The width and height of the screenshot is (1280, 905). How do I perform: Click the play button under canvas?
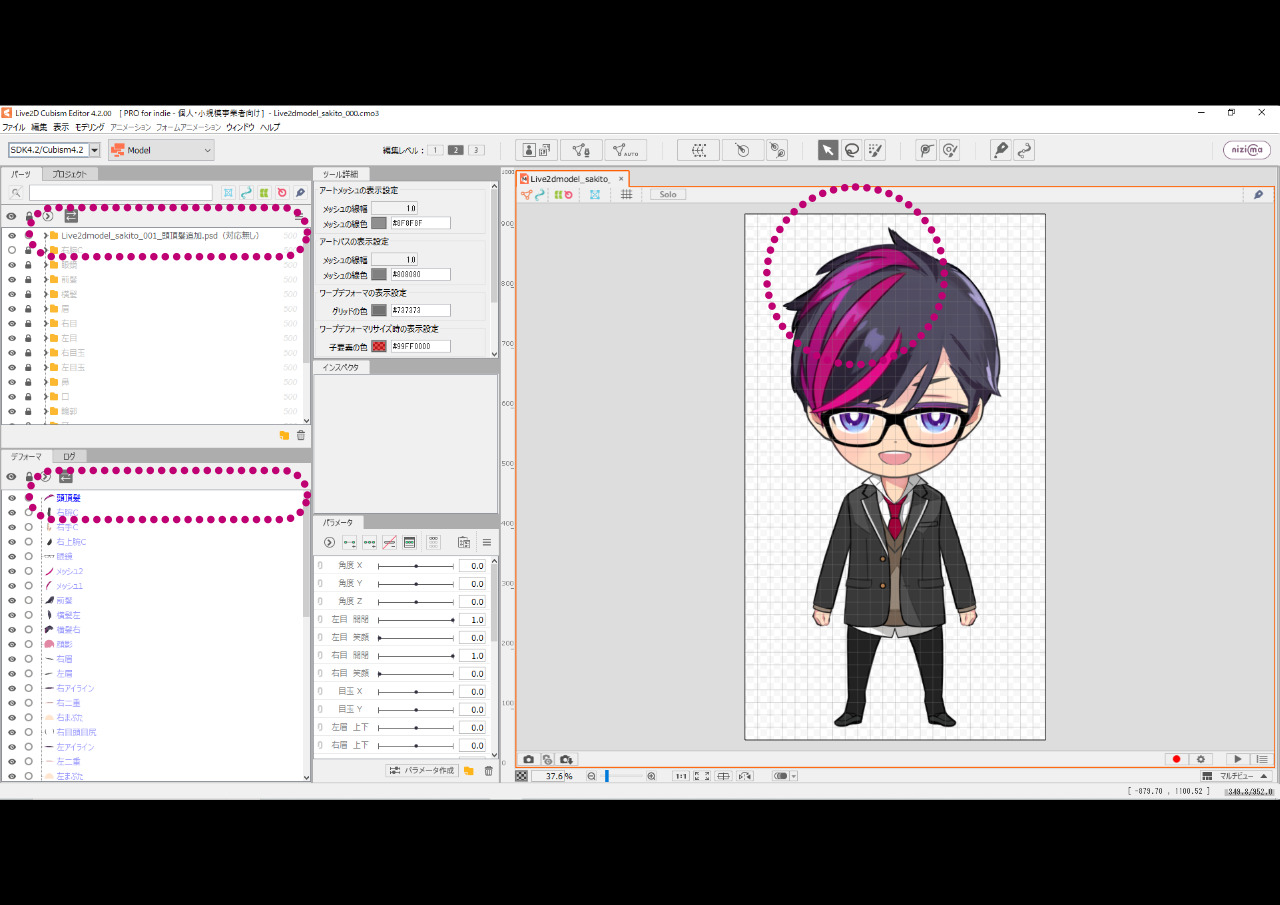coord(1238,760)
